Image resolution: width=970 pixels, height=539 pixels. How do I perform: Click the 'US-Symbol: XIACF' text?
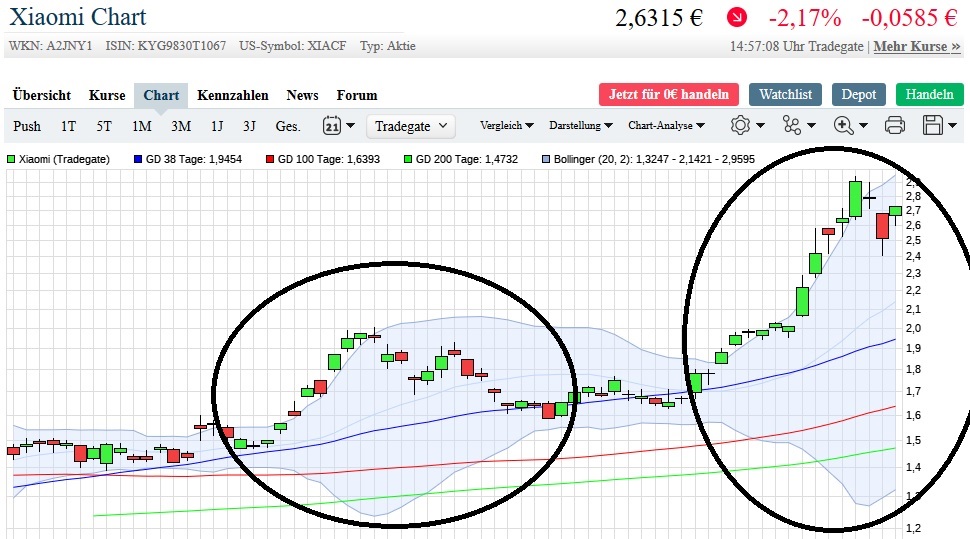(293, 46)
